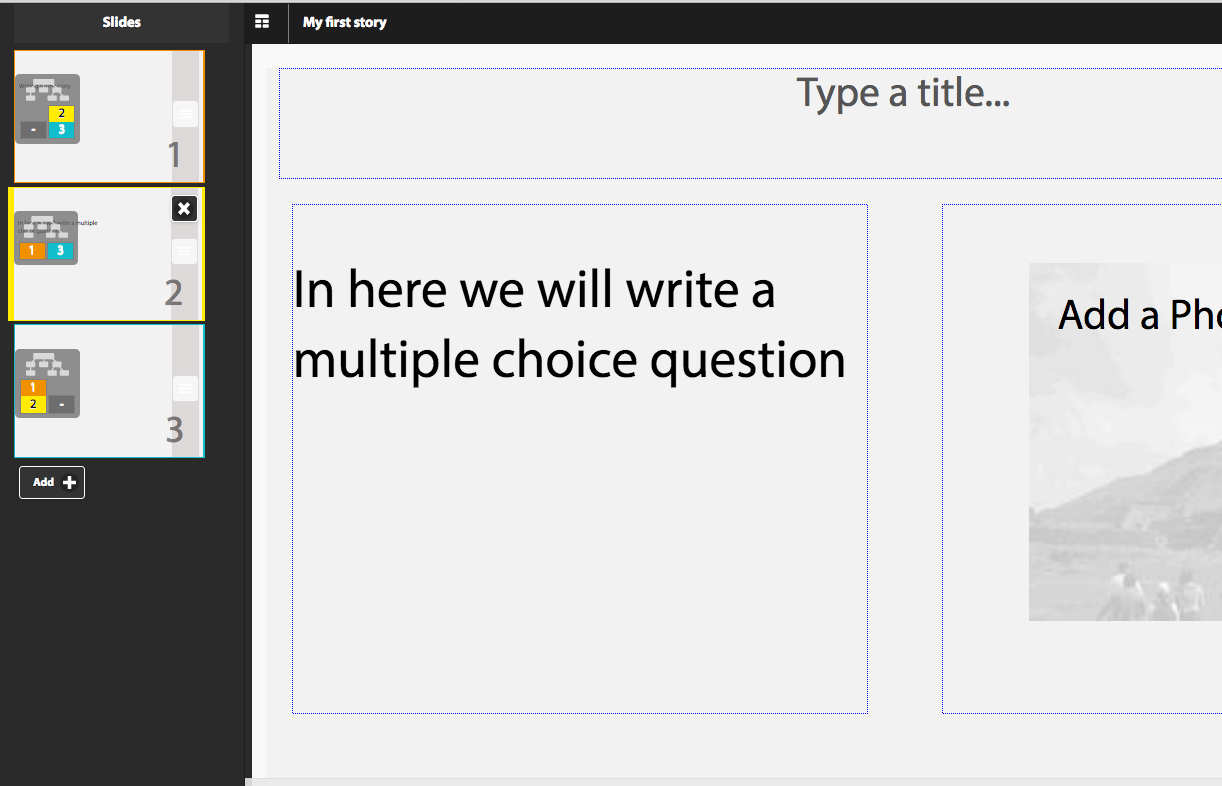Viewport: 1222px width, 786px height.
Task: Click the gray dash box on slide 1 thumbnail
Action: (x=31, y=130)
